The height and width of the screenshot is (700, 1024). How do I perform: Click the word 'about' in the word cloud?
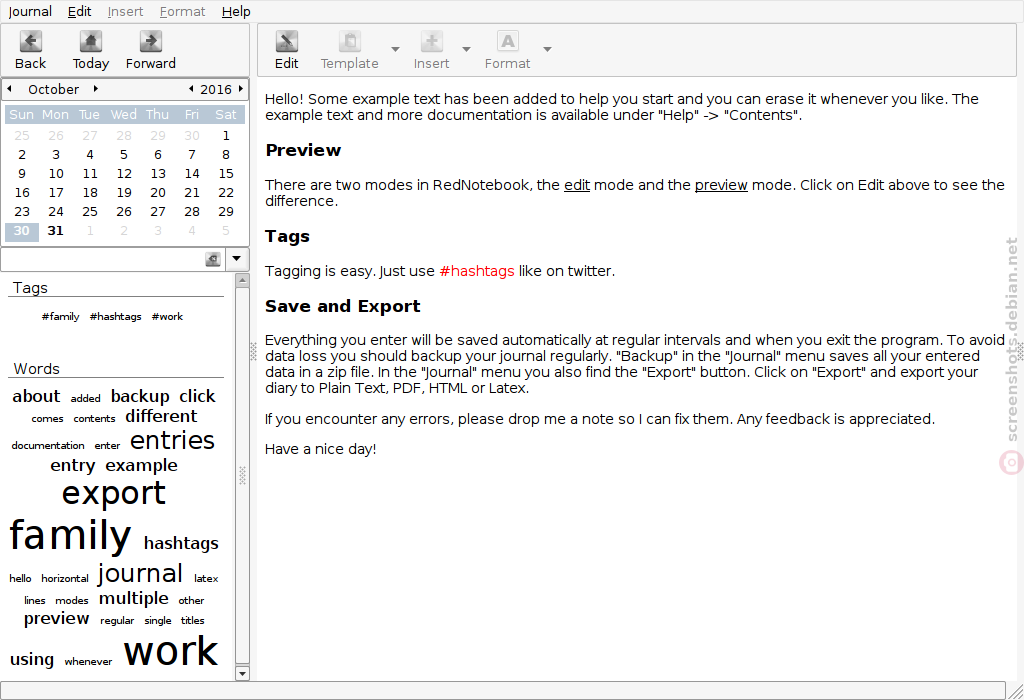36,396
